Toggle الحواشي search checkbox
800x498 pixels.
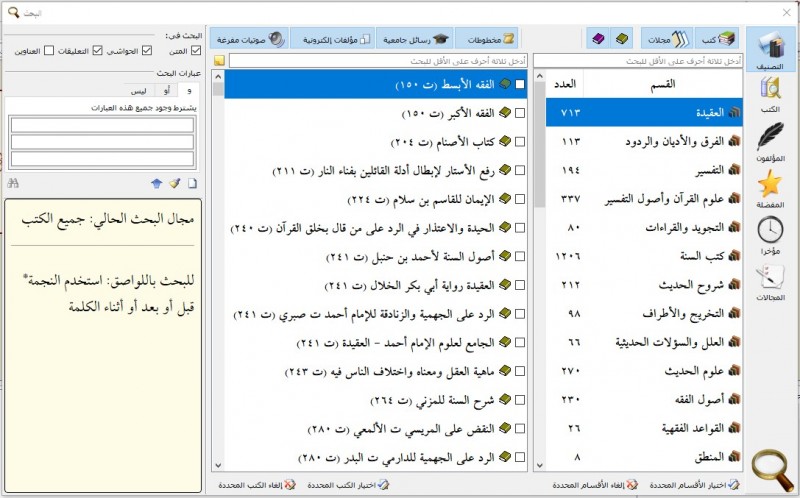pyautogui.click(x=147, y=51)
